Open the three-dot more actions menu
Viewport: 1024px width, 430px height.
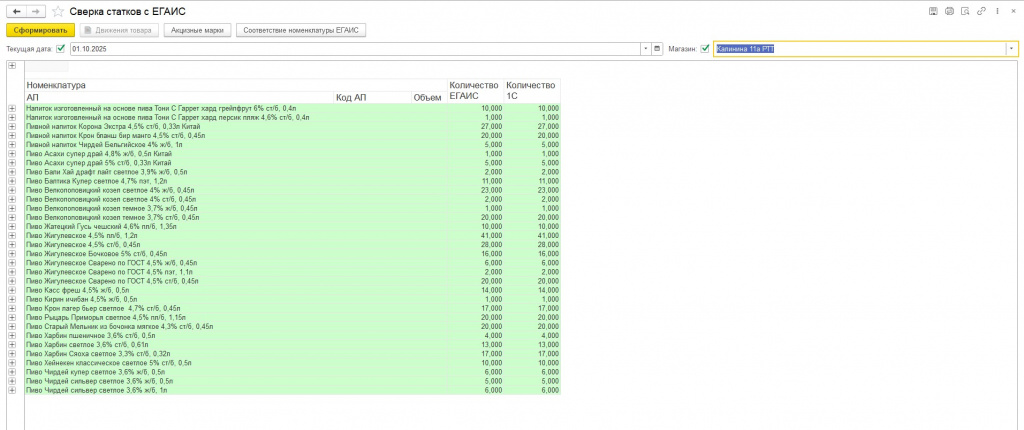(997, 11)
